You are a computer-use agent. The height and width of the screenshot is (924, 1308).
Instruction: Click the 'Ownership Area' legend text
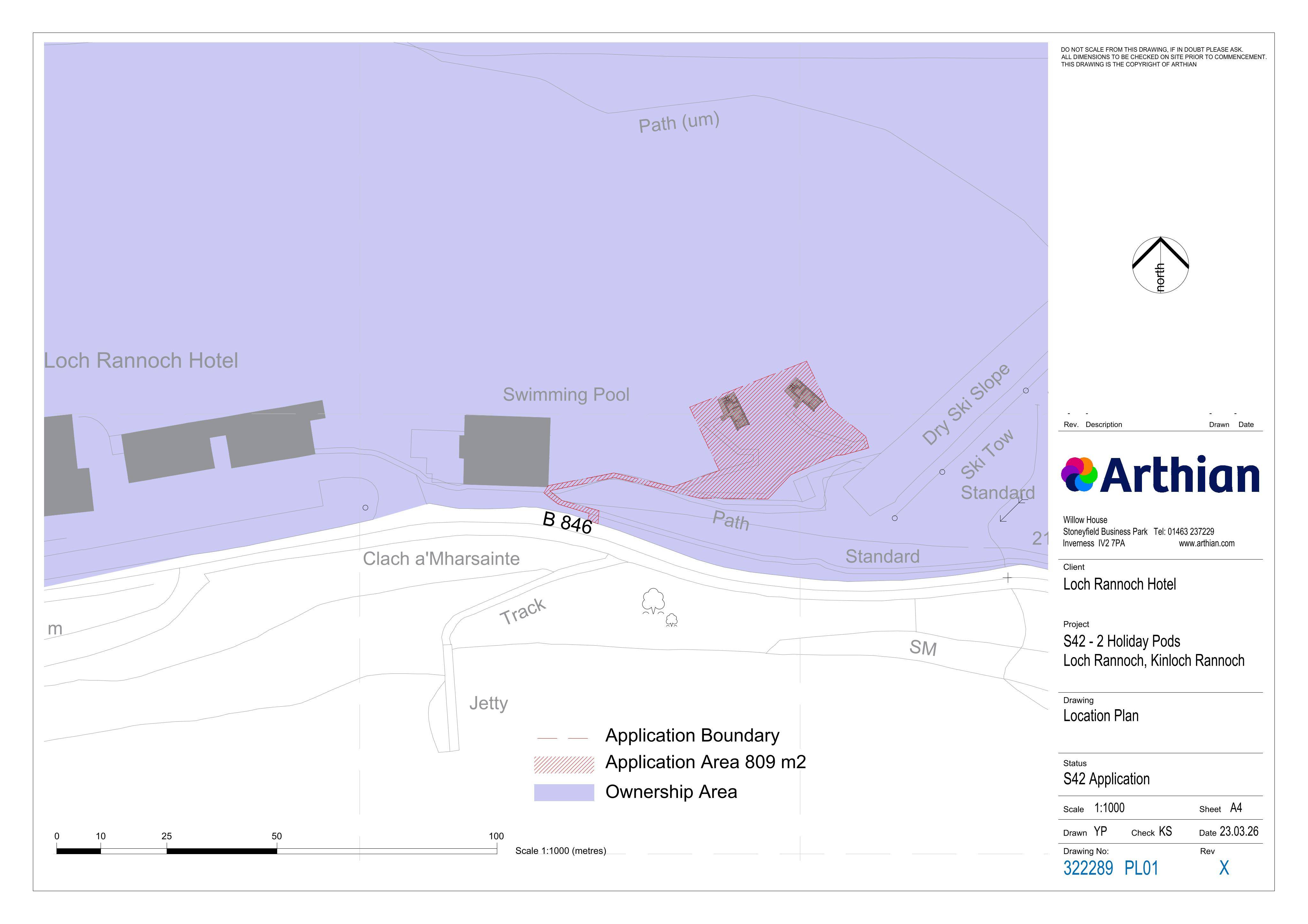671,792
